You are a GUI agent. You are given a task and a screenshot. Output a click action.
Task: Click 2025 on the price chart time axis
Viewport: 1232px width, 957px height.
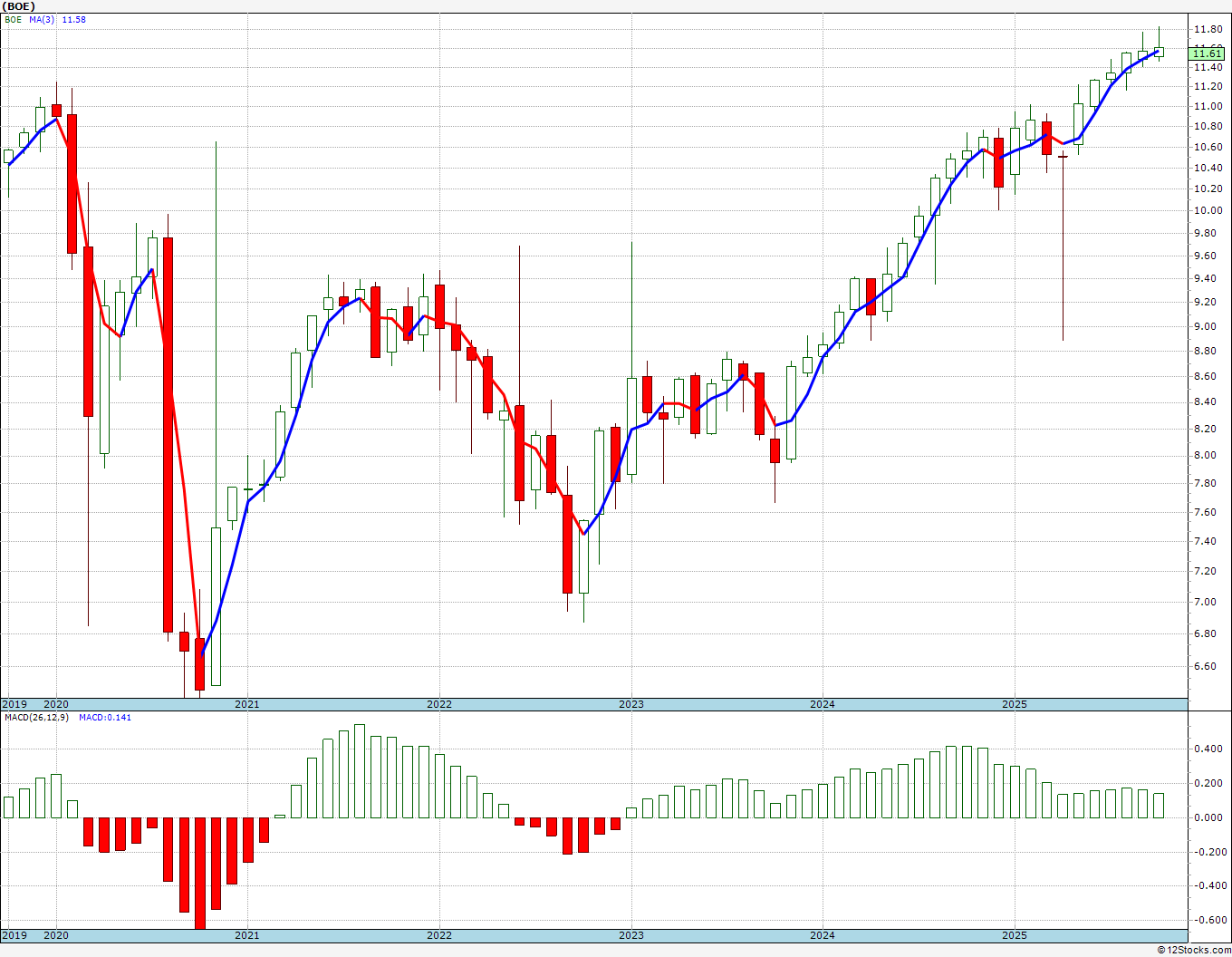[x=1015, y=704]
